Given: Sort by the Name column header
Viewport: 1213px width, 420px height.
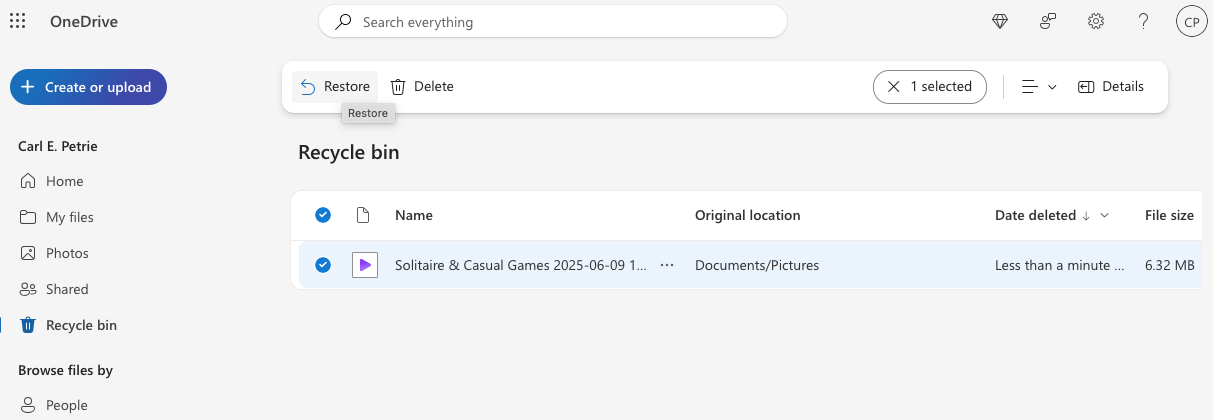Looking at the screenshot, I should pos(414,215).
